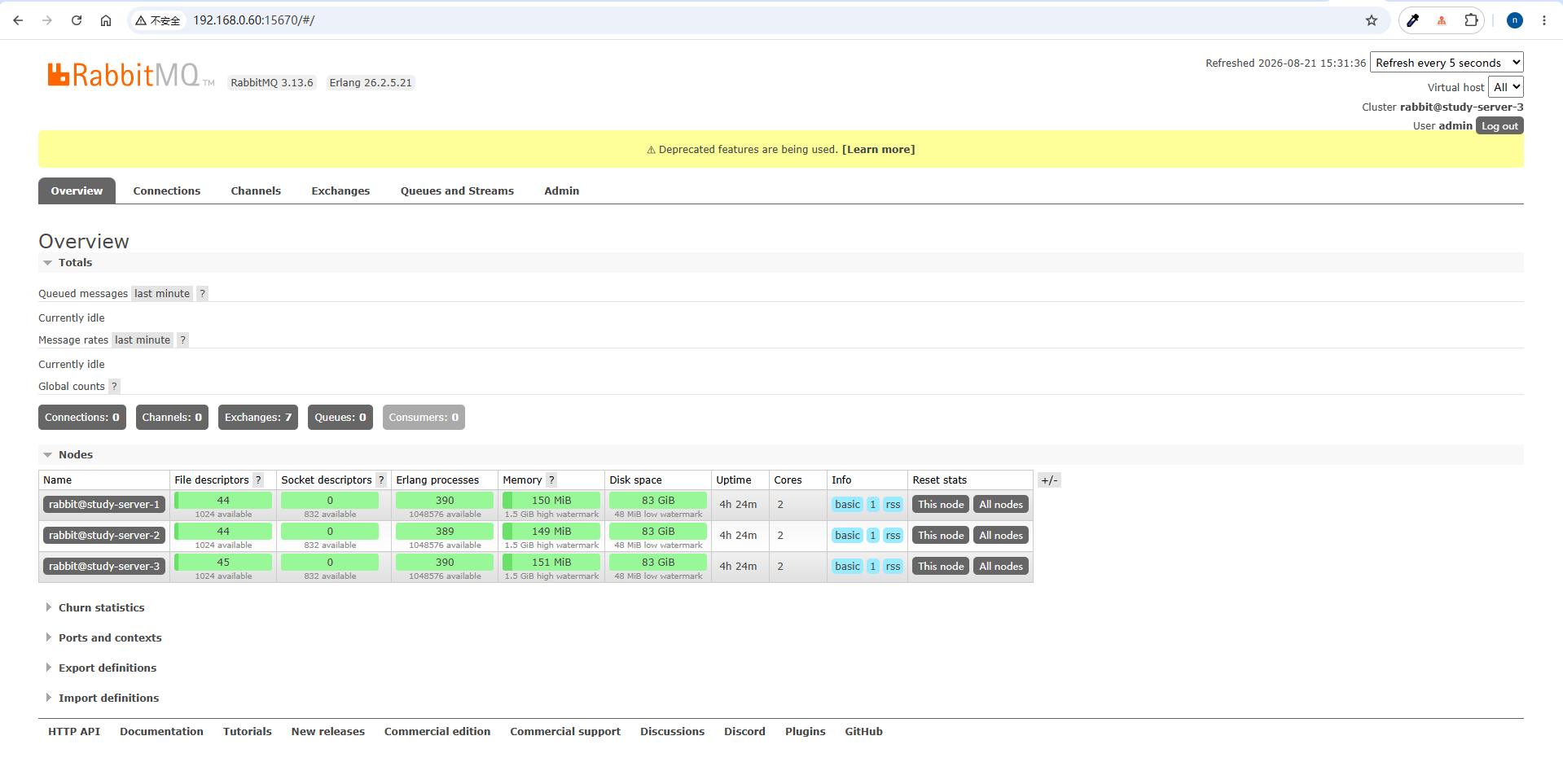This screenshot has height=784, width=1563.
Task: Reload the page using the refresh icon
Action: click(x=77, y=20)
